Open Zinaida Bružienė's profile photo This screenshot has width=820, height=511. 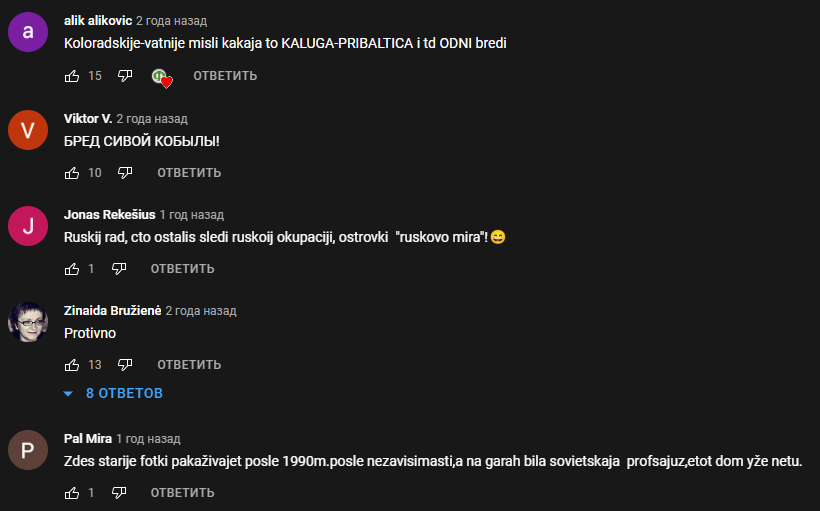pyautogui.click(x=28, y=322)
